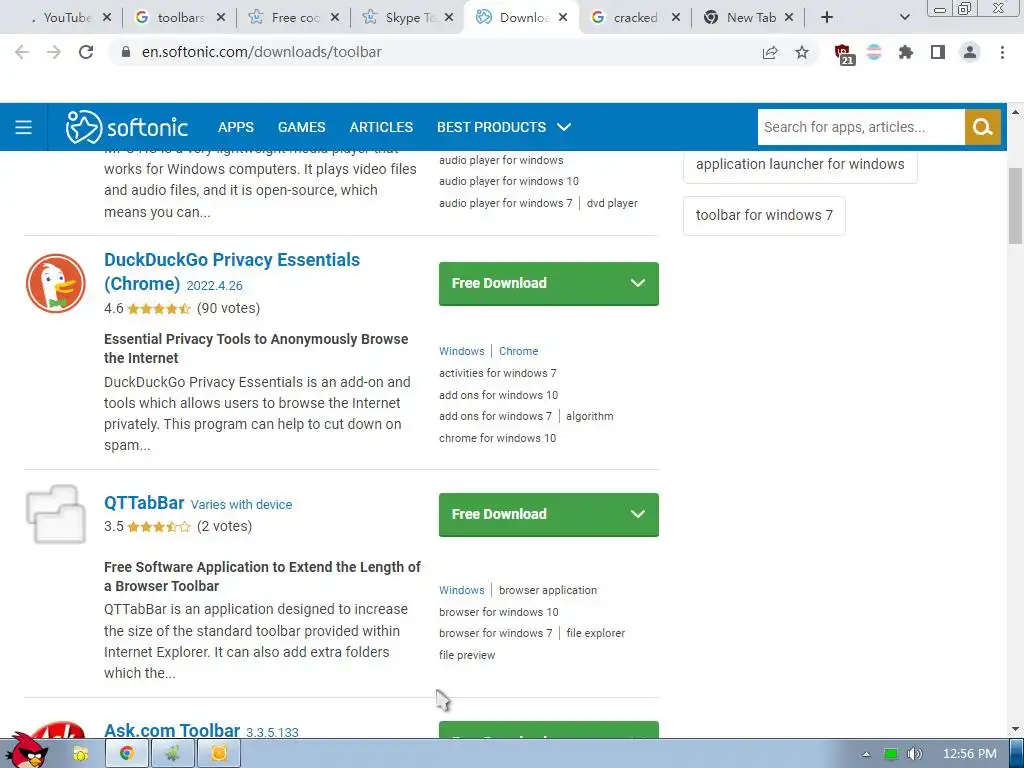This screenshot has width=1024, height=768.
Task: Click the padlock site info icon
Action: pyautogui.click(x=126, y=52)
